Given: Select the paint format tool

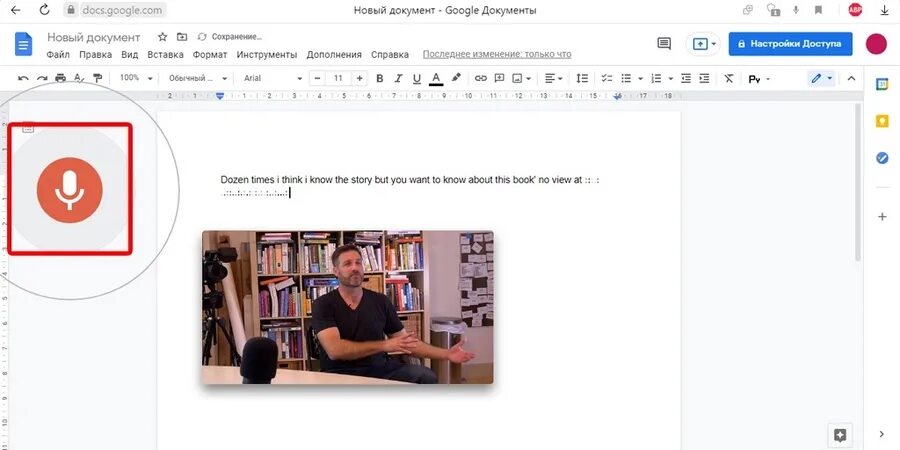Looking at the screenshot, I should (98, 79).
